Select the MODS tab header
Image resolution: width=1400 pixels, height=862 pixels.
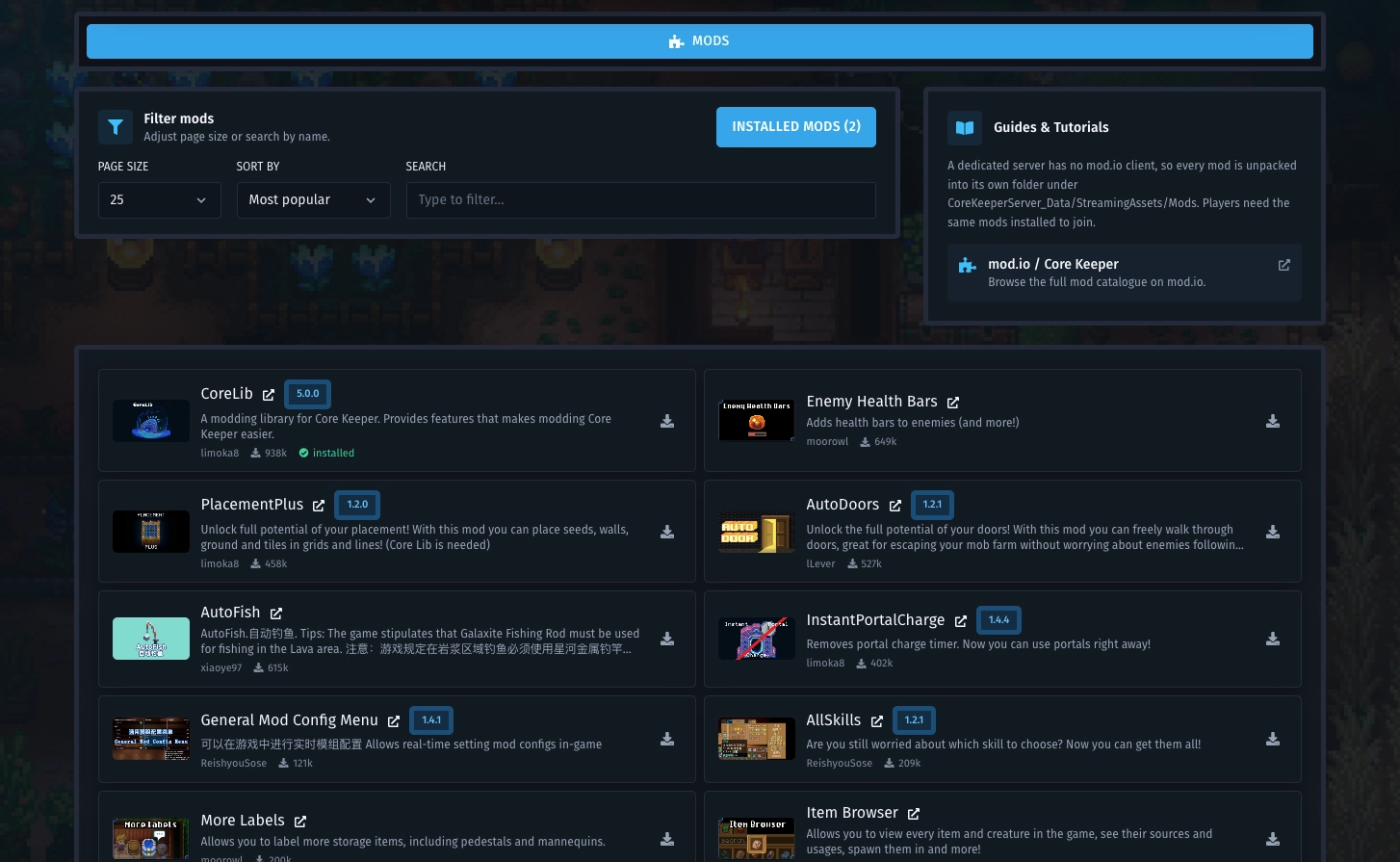coord(700,41)
